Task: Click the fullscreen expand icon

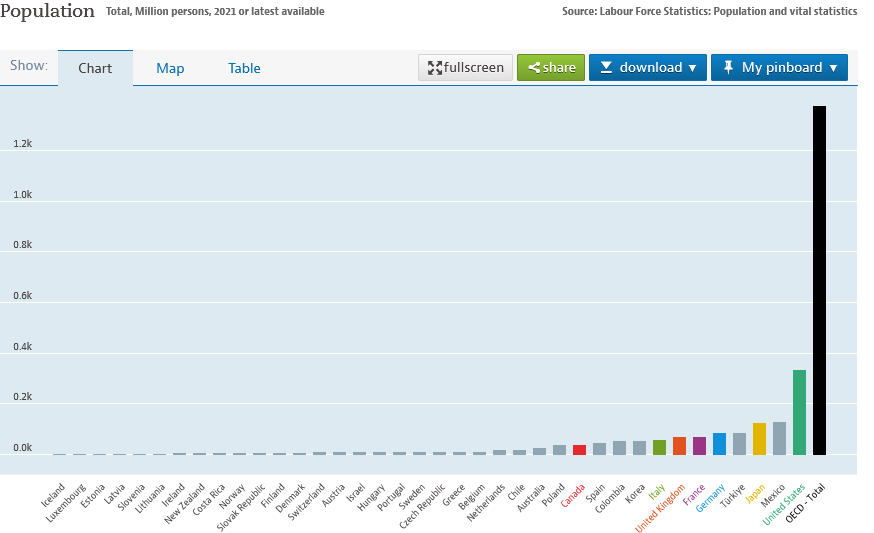Action: coord(435,68)
